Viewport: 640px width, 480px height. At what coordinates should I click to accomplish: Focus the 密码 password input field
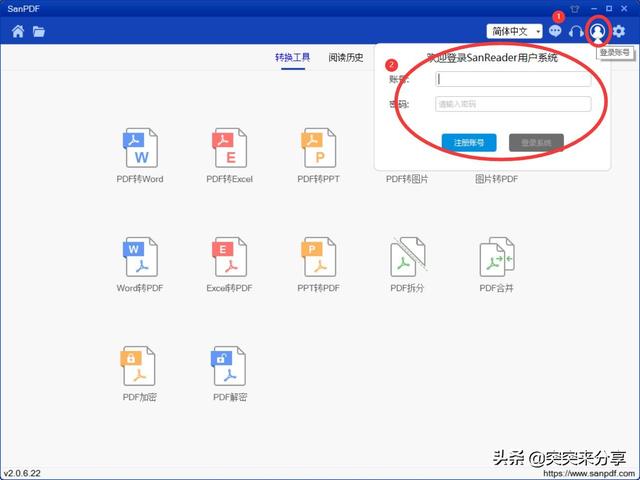coord(513,104)
